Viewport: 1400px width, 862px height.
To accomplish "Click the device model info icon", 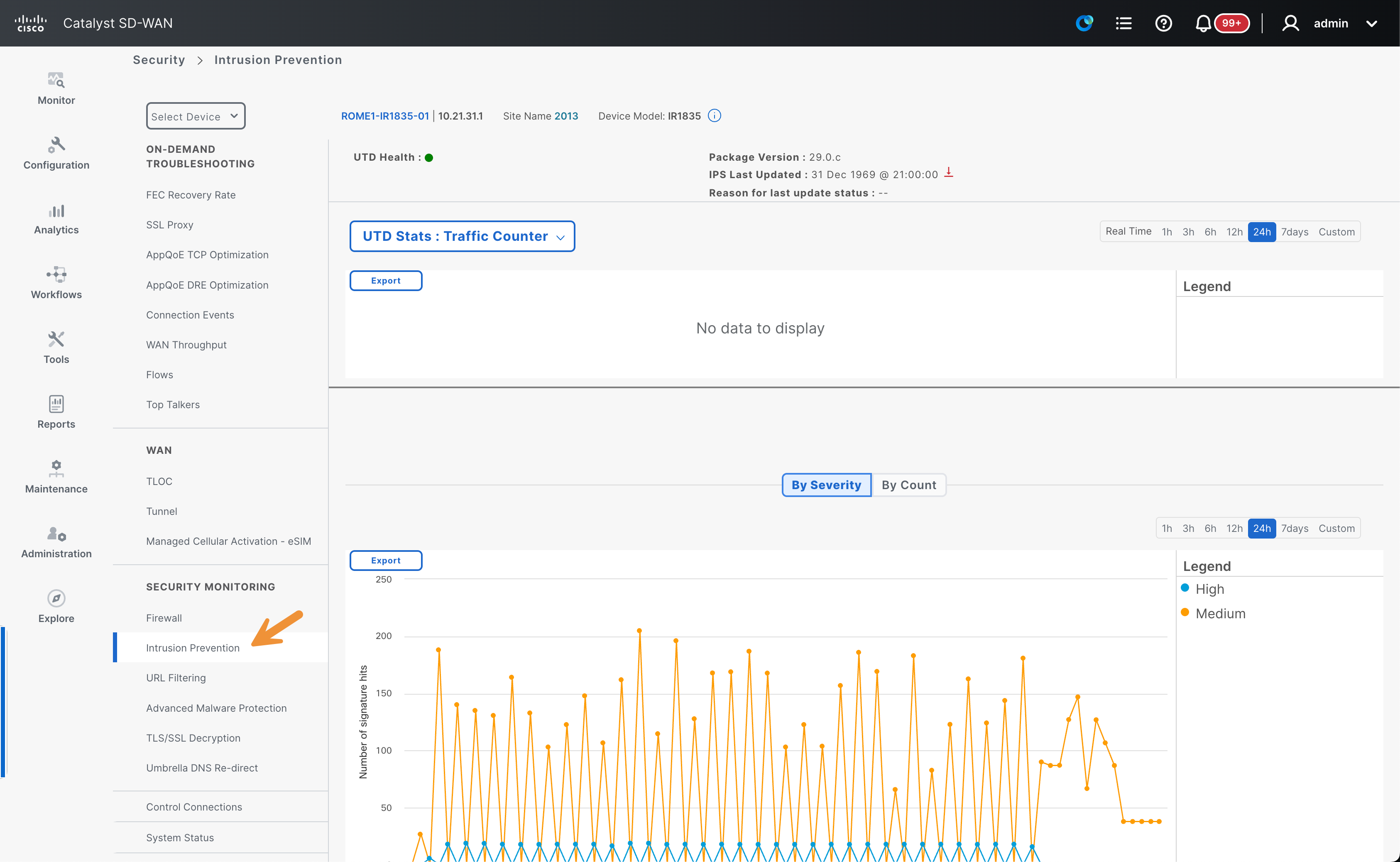I will click(x=714, y=116).
